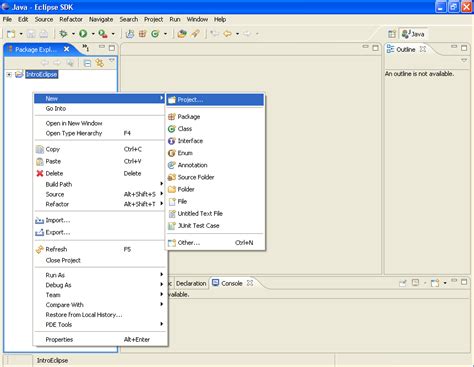474x367 pixels.
Task: Click the Copy icon in context menu
Action: 40,149
